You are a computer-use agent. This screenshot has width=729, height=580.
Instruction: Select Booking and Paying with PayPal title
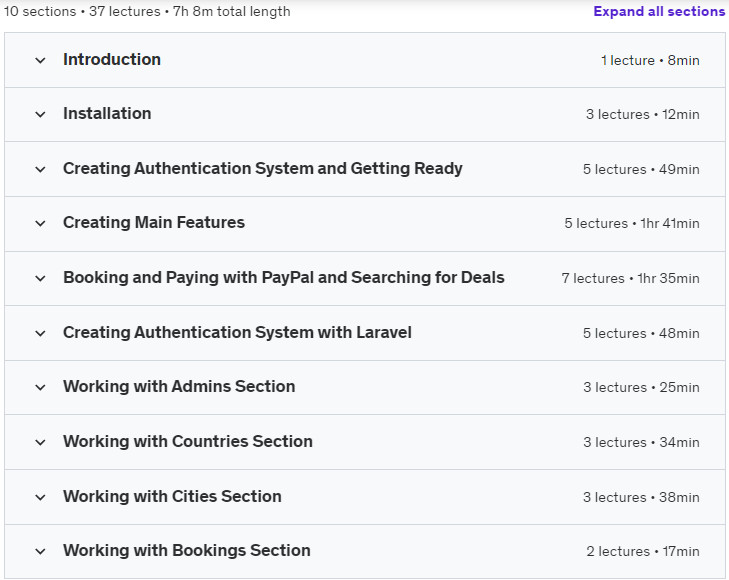(284, 277)
